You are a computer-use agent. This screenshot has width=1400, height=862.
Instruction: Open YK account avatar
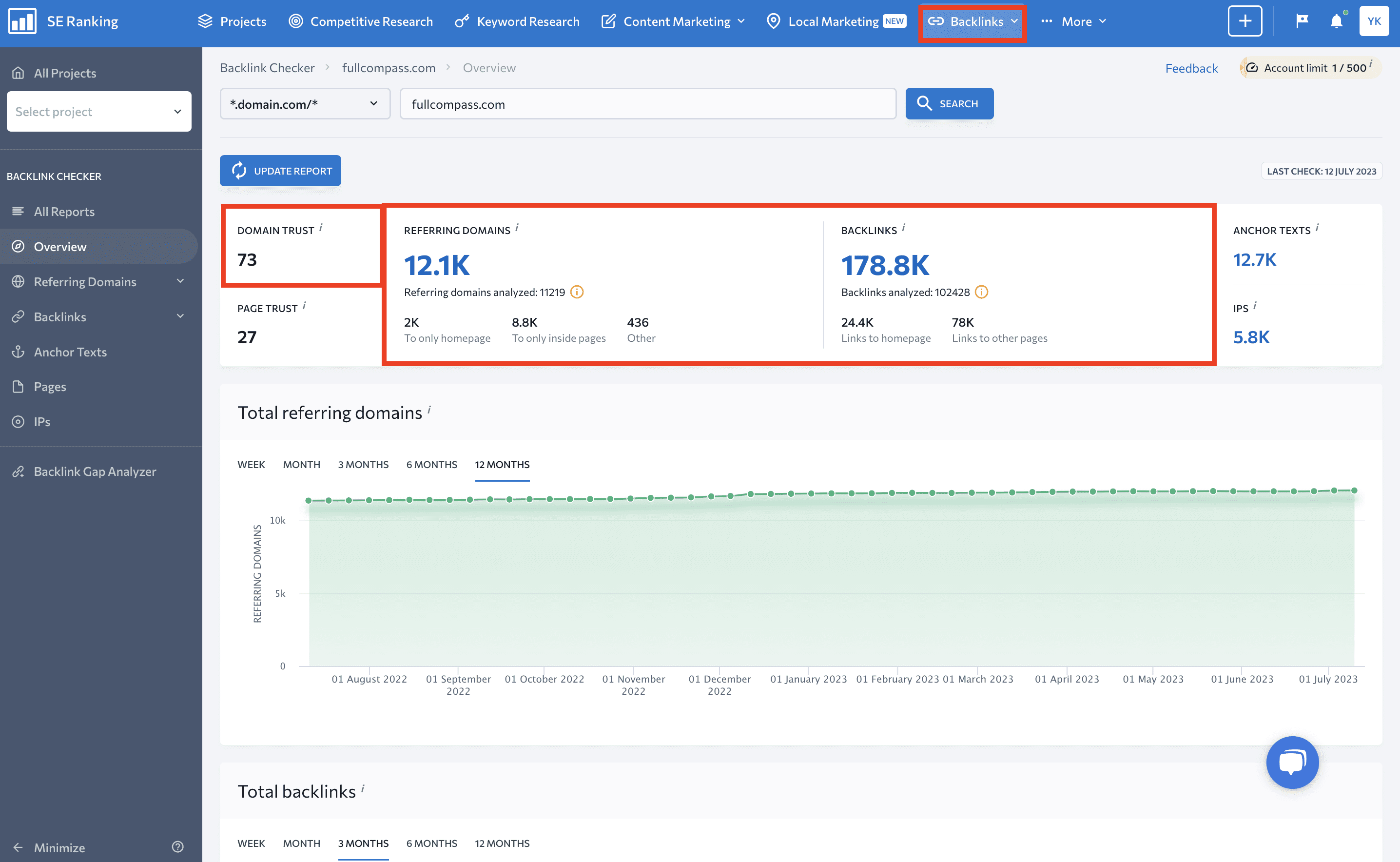(x=1374, y=21)
